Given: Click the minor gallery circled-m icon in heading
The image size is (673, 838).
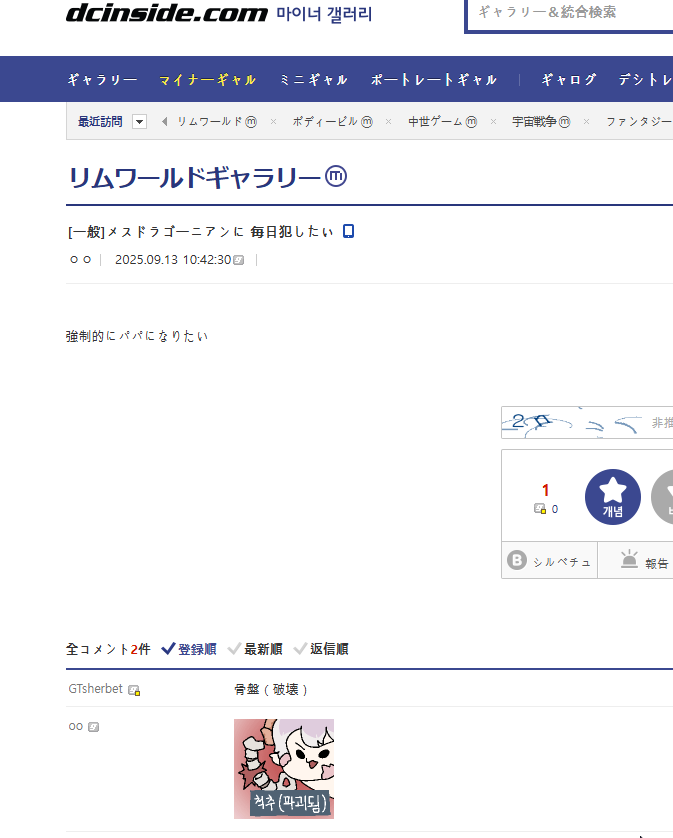Looking at the screenshot, I should (336, 177).
